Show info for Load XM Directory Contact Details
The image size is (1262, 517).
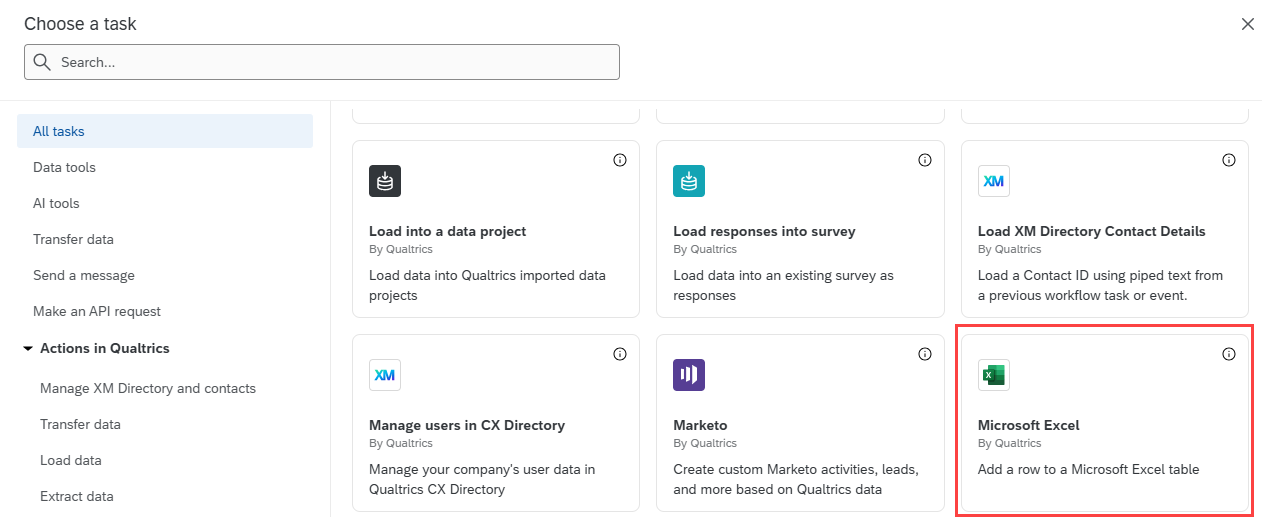(1229, 160)
